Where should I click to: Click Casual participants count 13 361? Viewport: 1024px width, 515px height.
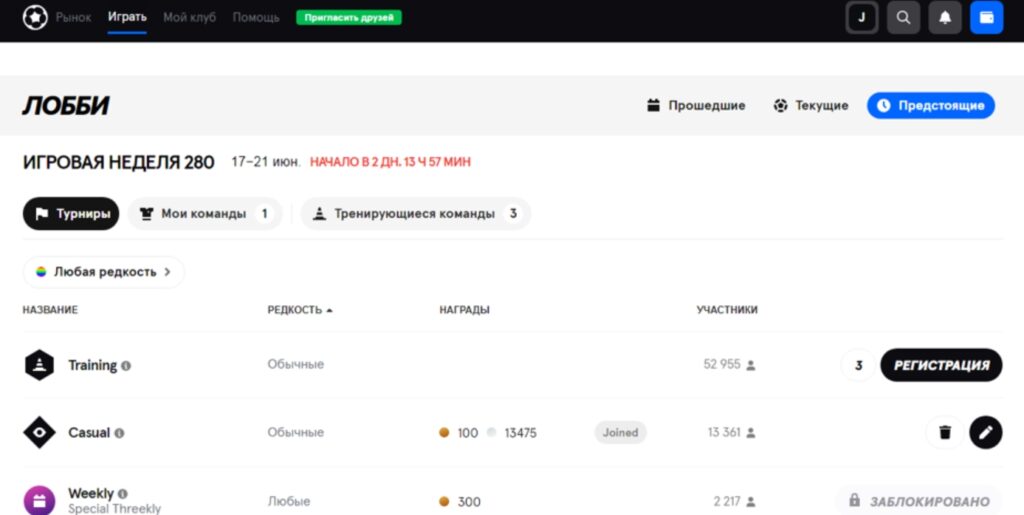[x=731, y=432]
